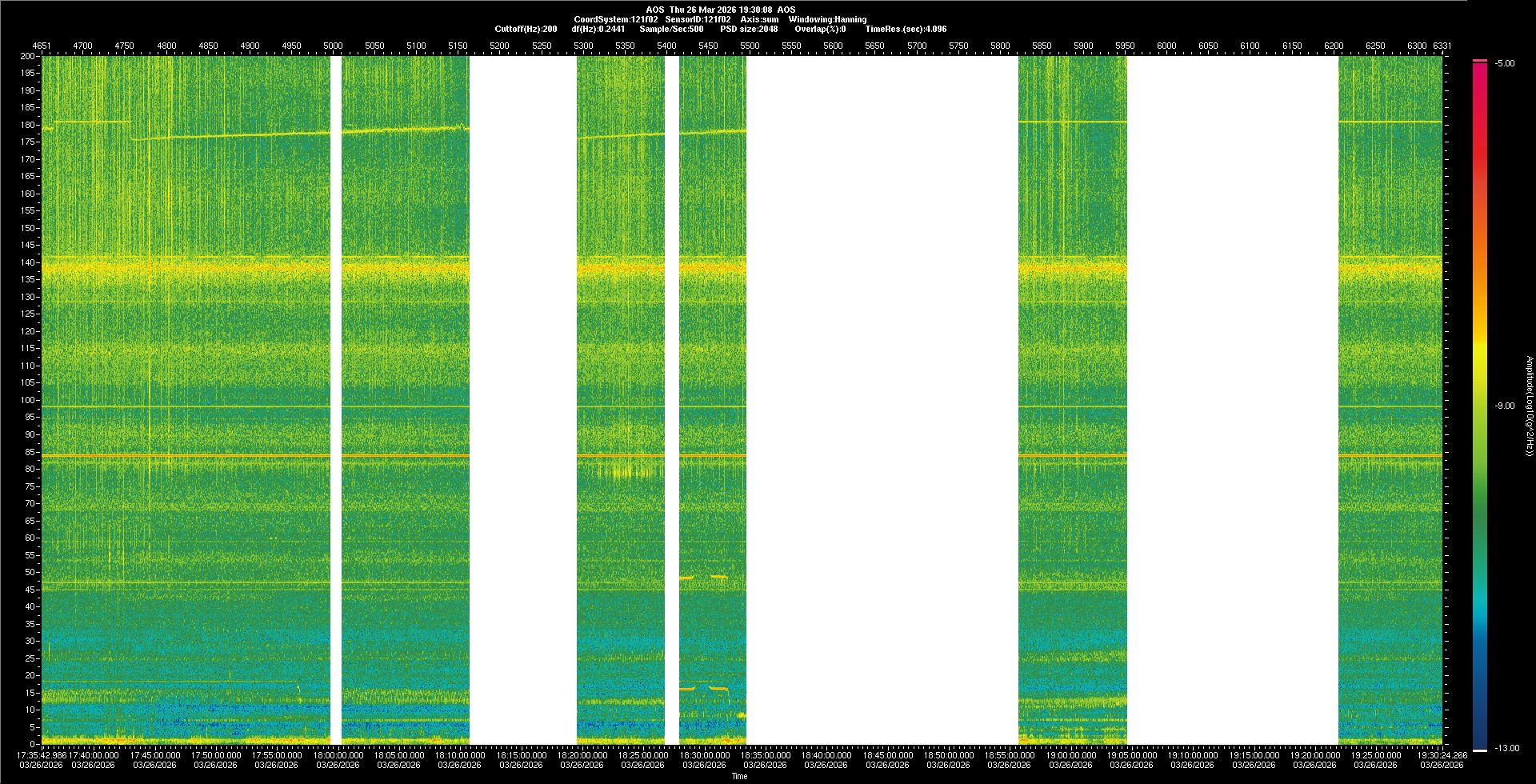Click the TimeRes.(sec):4.096 label
Screen dimensions: 1536x784
pos(906,29)
